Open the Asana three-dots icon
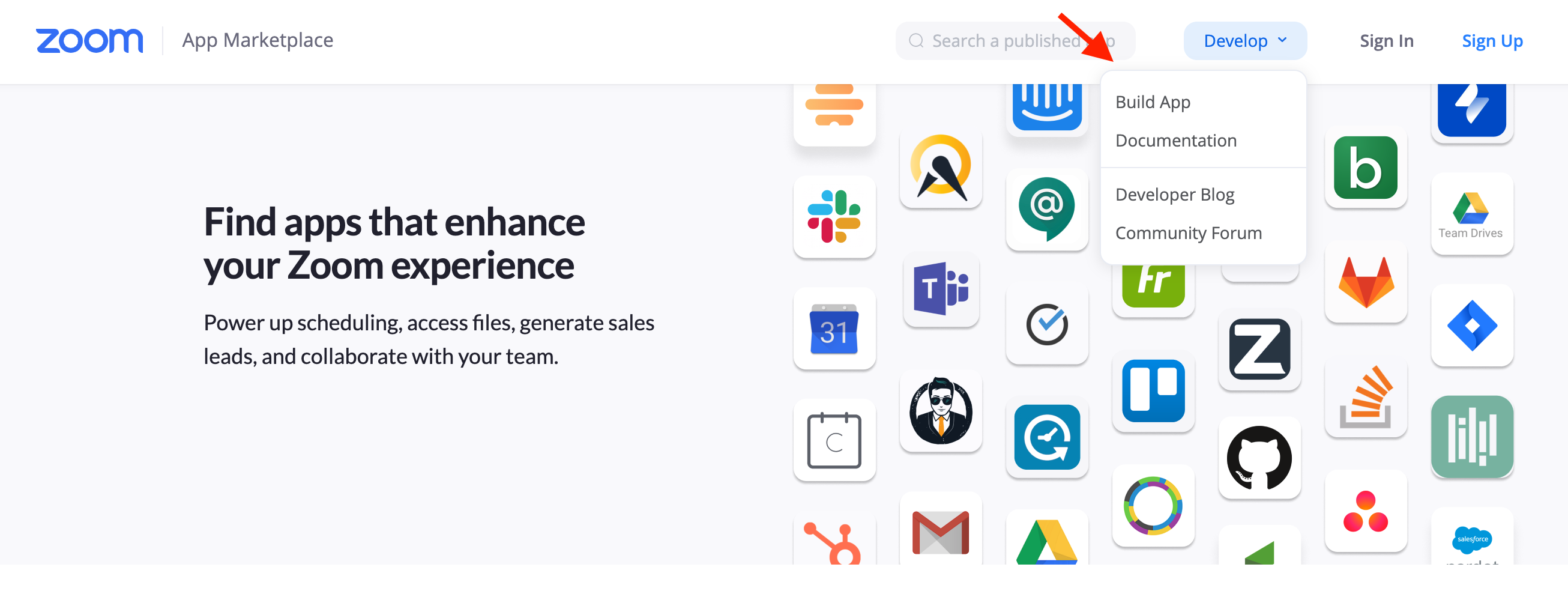This screenshot has height=597, width=1568. (1366, 511)
